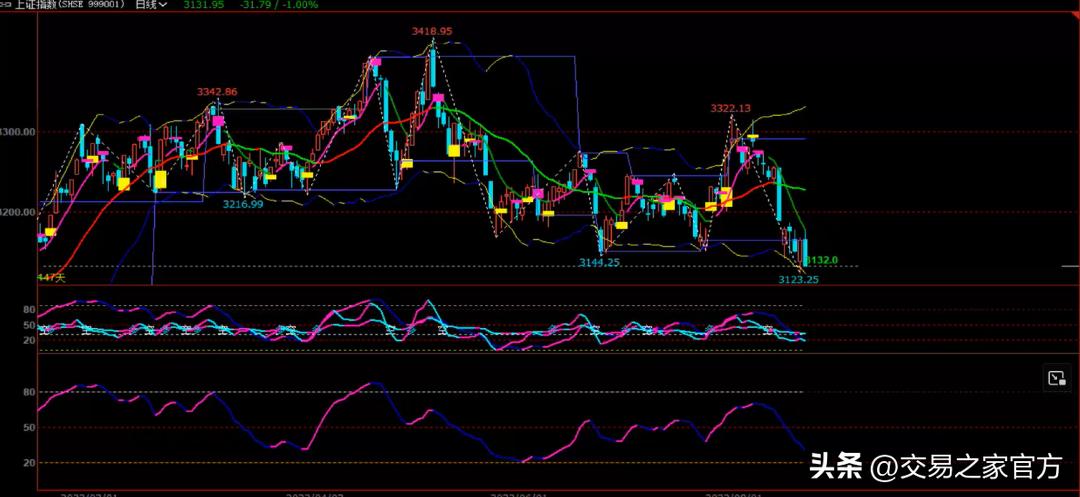
Task: Click the icon left of 上证指数
Action: click(x=6, y=5)
